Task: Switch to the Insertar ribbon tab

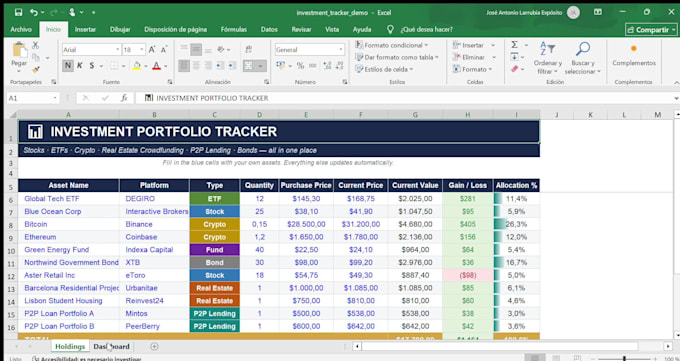Action: 85,30
